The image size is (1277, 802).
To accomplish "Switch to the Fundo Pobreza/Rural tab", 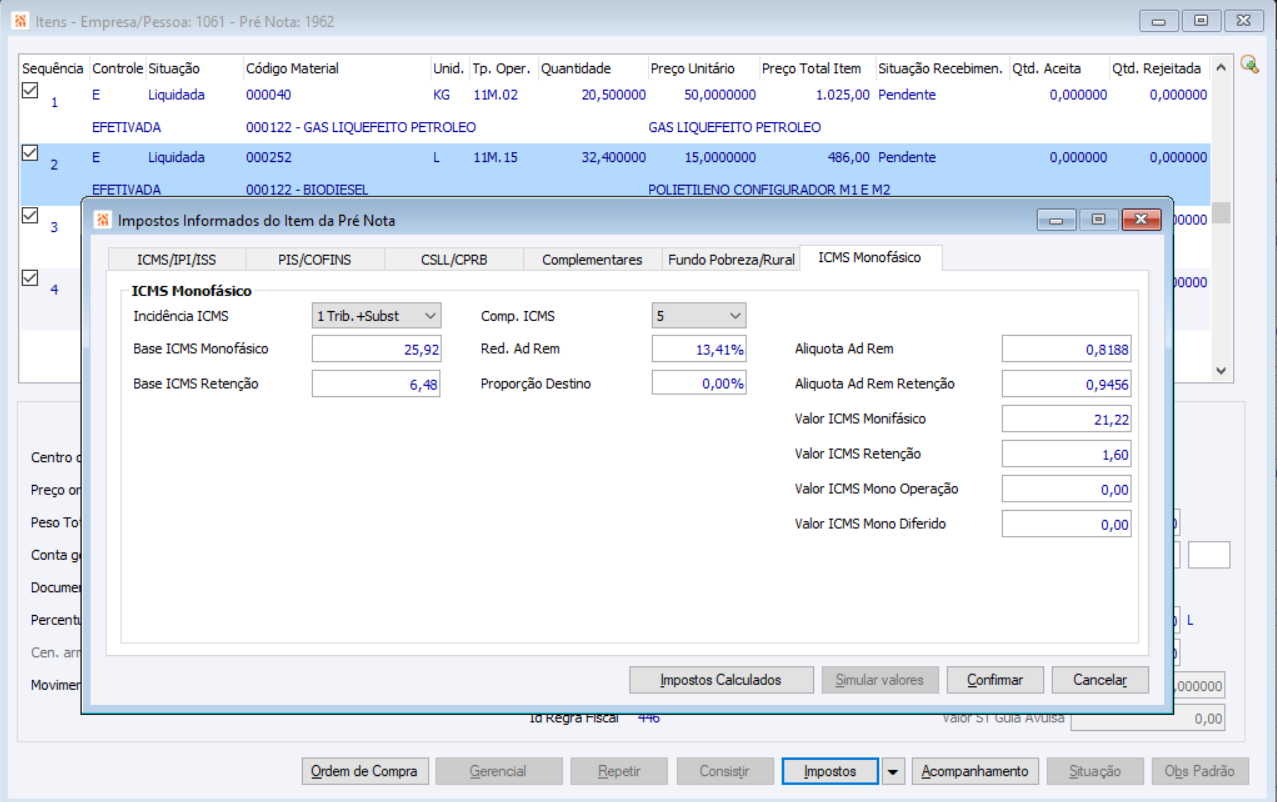I will (x=731, y=259).
